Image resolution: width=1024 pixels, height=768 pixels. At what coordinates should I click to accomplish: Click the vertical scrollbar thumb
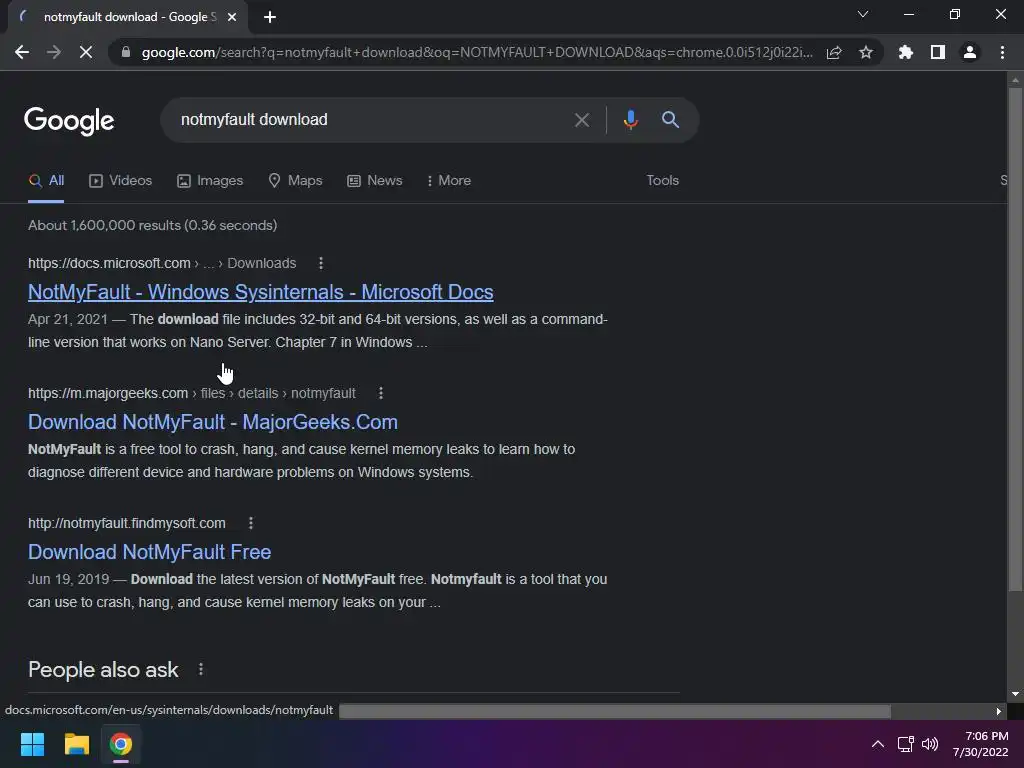pyautogui.click(x=1015, y=340)
